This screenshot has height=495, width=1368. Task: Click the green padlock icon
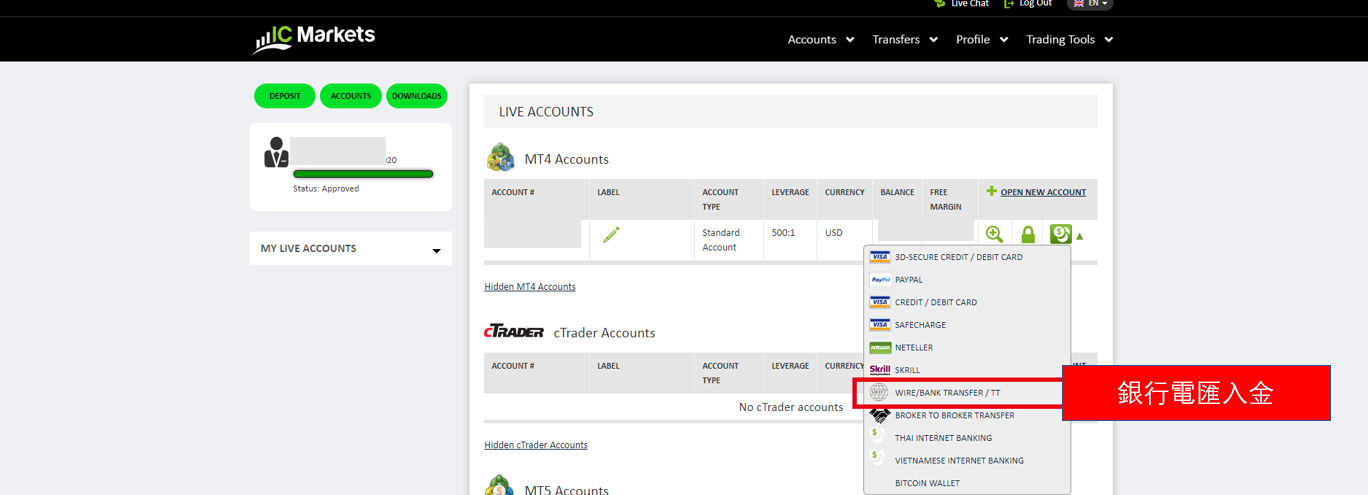[x=1028, y=235]
